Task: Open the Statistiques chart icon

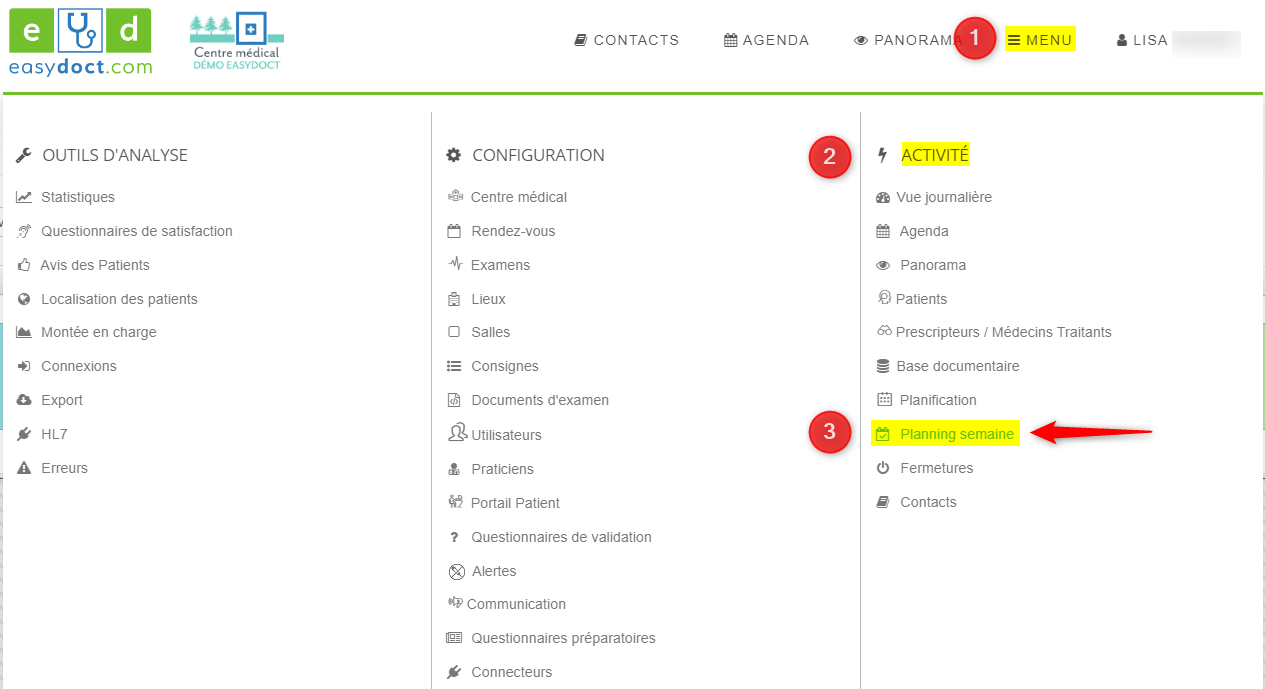Action: click(24, 197)
